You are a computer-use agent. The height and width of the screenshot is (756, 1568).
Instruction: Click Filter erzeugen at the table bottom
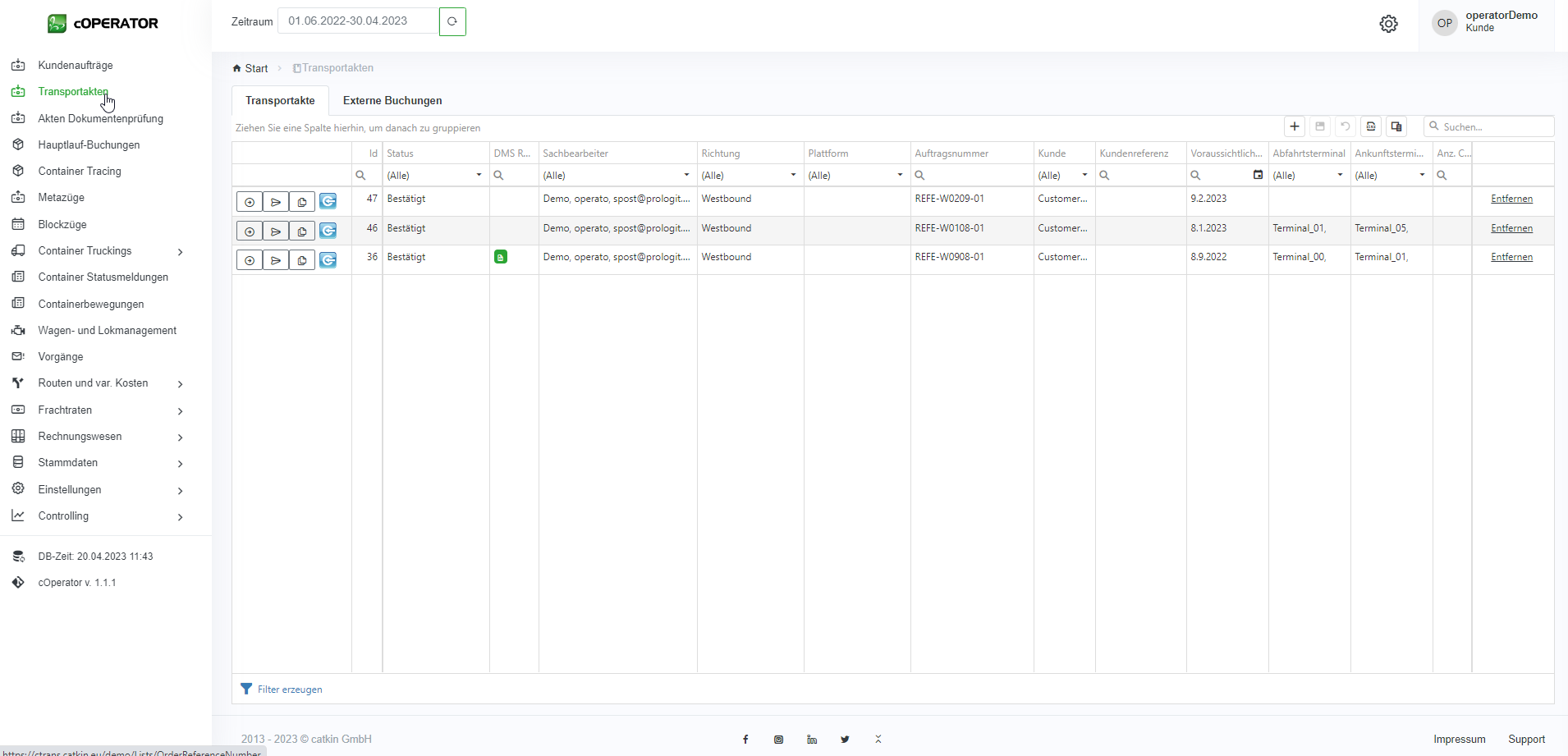coord(289,690)
